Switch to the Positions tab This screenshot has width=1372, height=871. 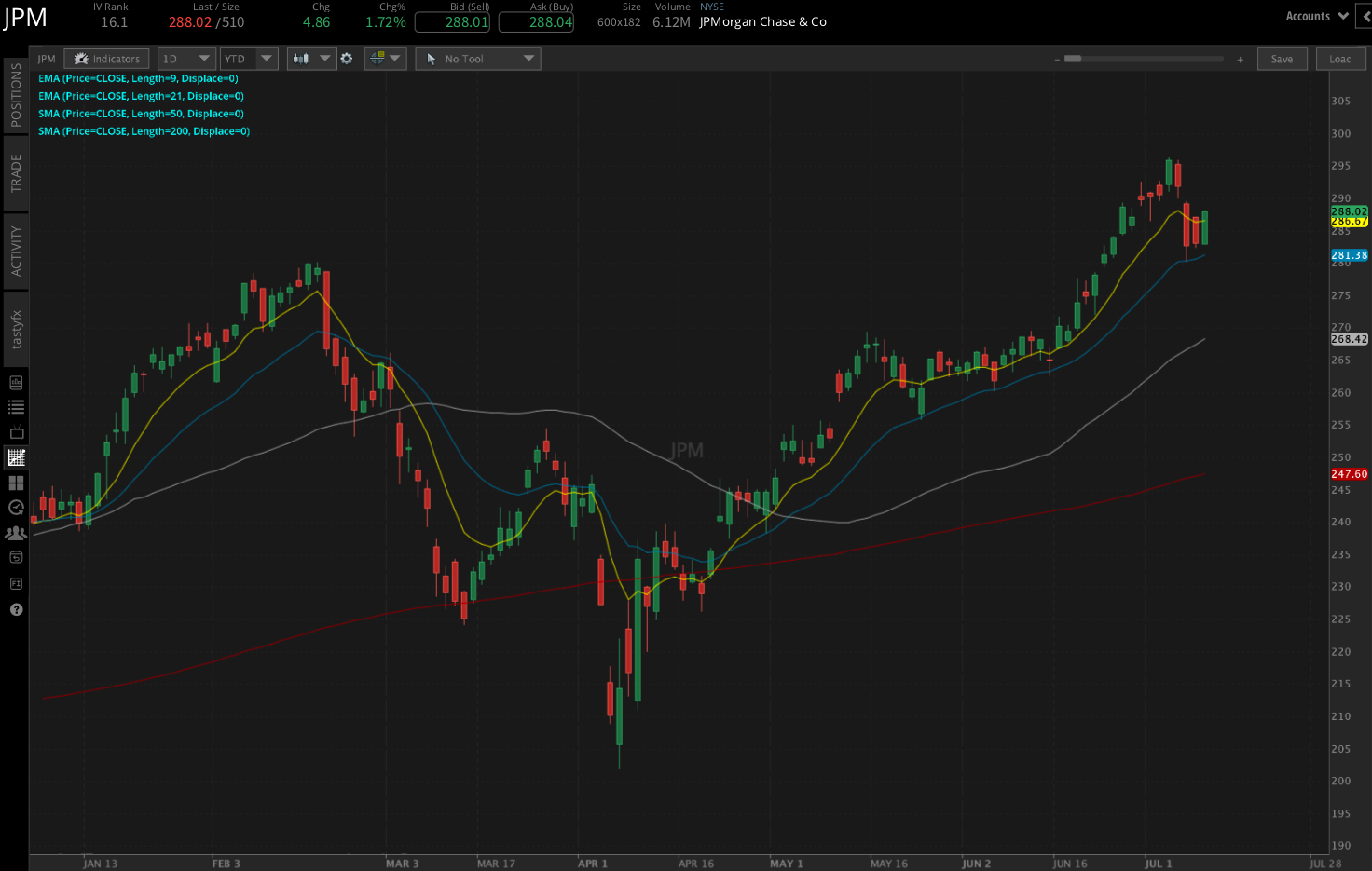[x=16, y=95]
